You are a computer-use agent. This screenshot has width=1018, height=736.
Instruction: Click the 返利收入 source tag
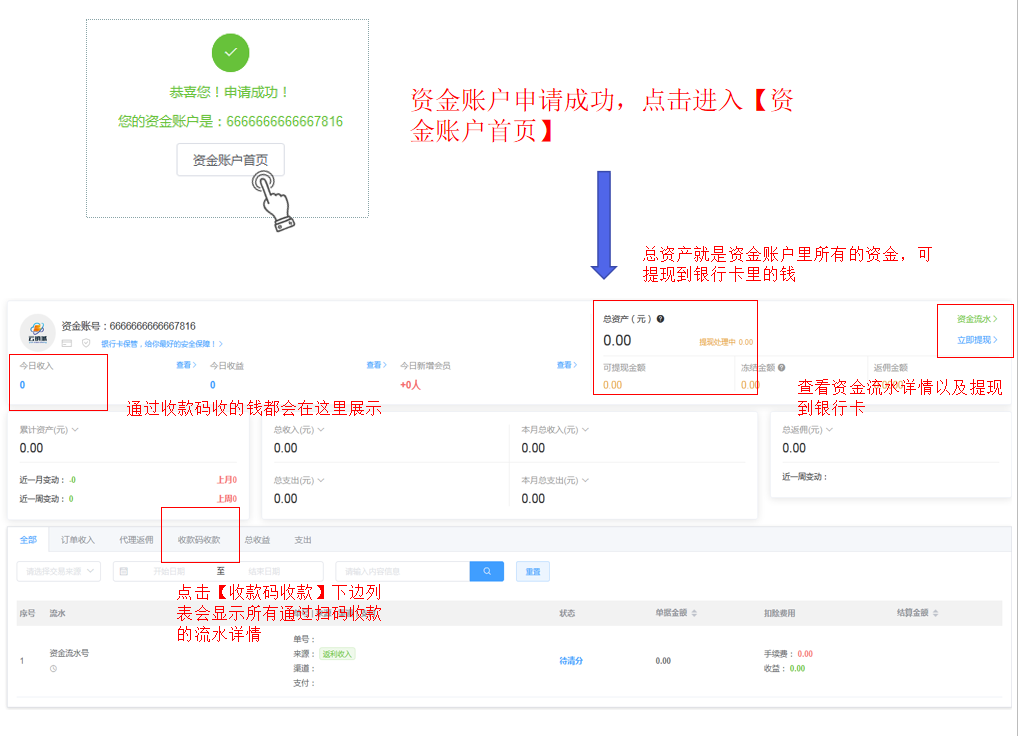337,654
